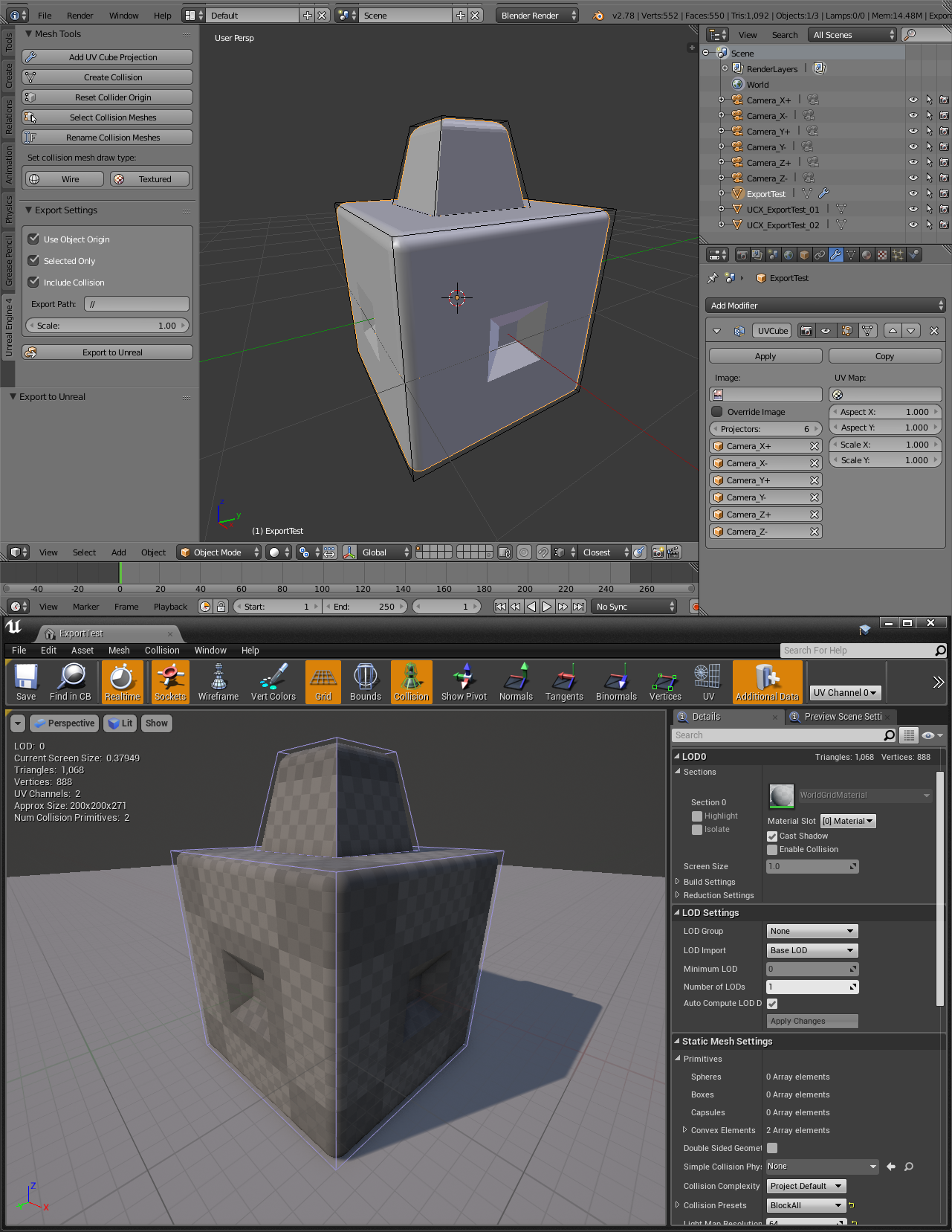Adjust the Scale 1.00 slider field
Screen dimensions: 952x1232
108,326
